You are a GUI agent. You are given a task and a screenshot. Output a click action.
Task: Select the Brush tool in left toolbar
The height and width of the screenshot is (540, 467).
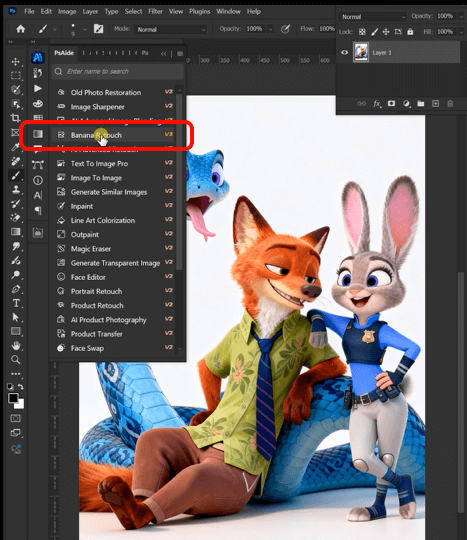(x=15, y=175)
